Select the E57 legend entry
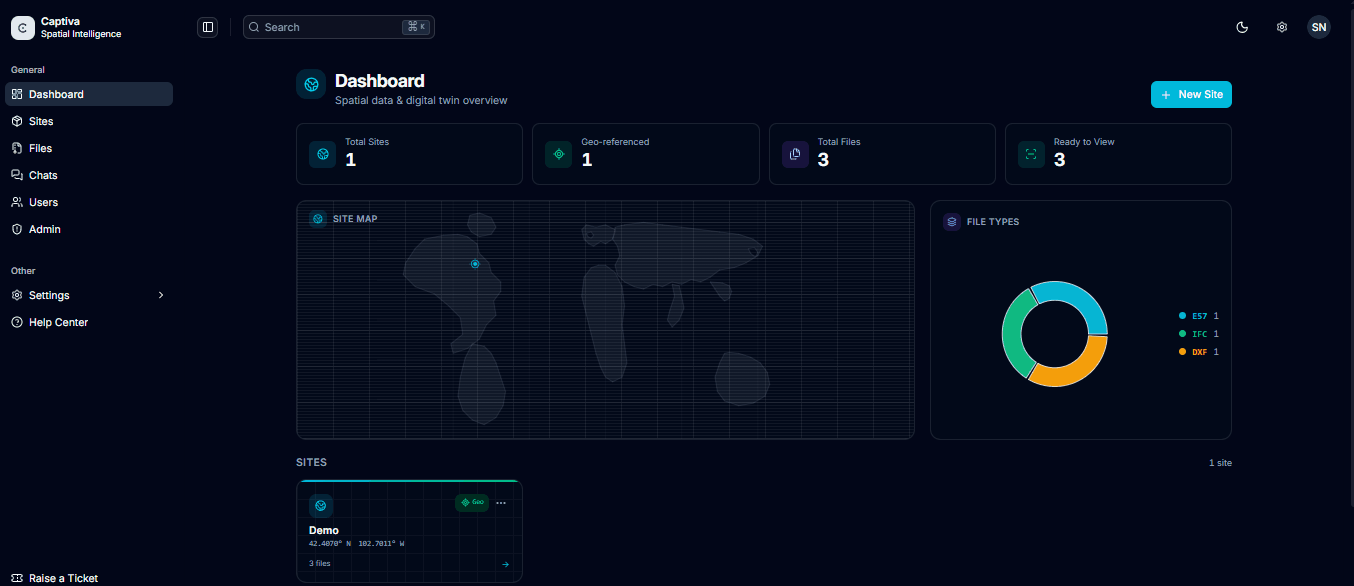Viewport: 1354px width, 586px height. pos(1198,316)
